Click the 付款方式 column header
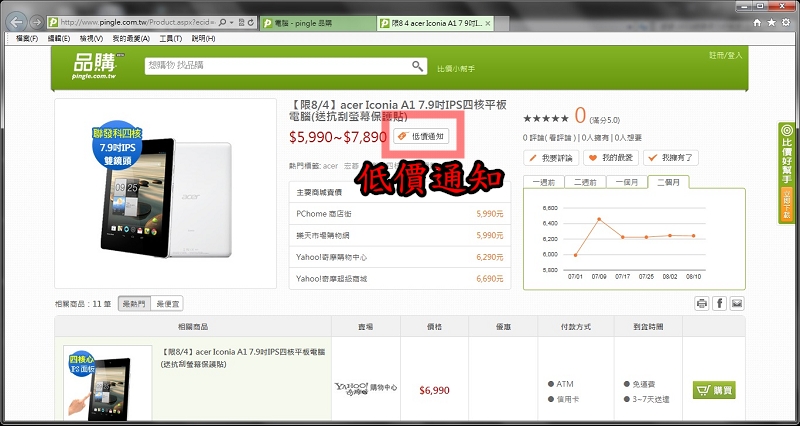The image size is (800, 426). coord(576,327)
